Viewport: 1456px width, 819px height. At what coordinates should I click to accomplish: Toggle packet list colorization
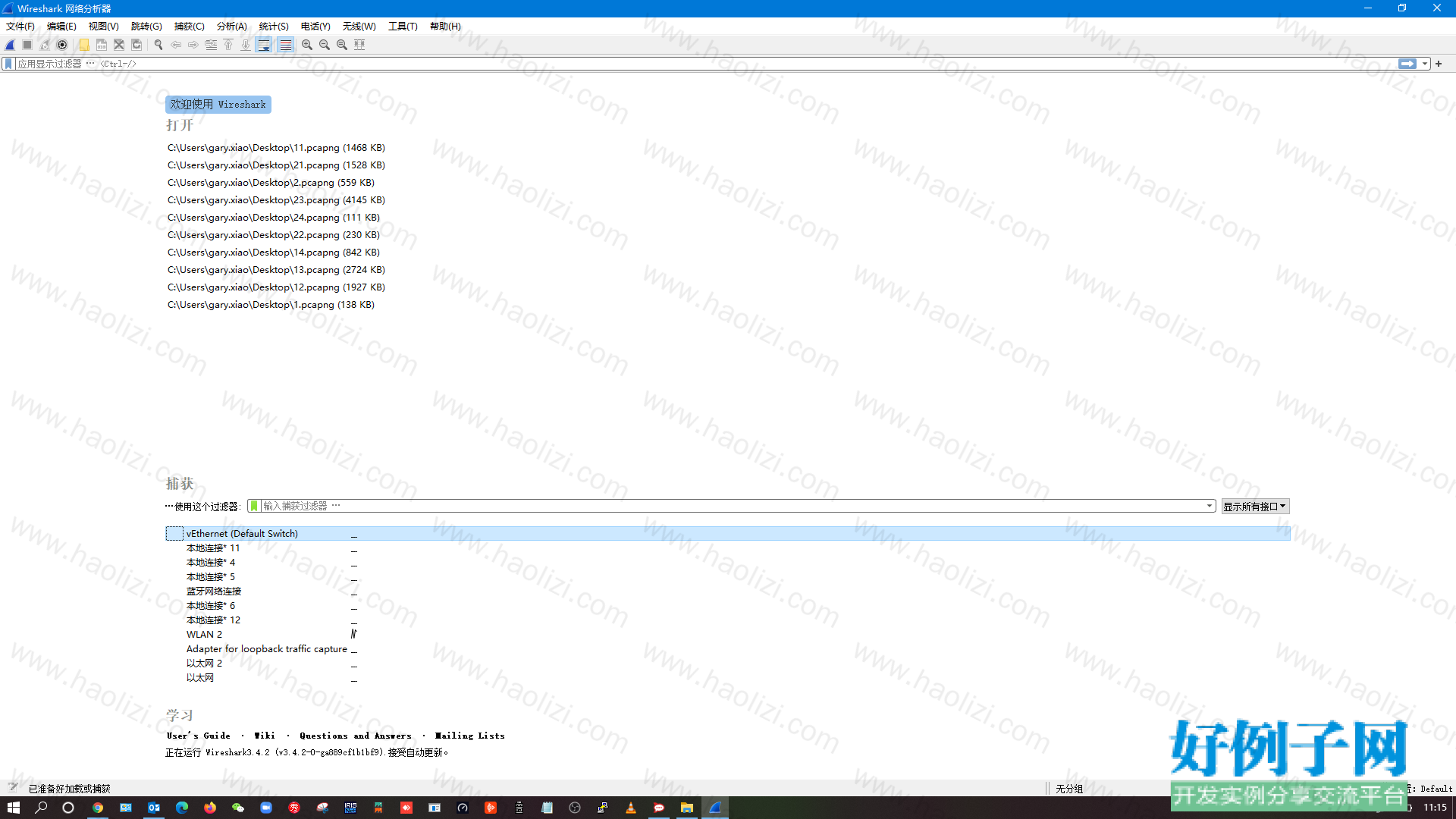coord(285,45)
